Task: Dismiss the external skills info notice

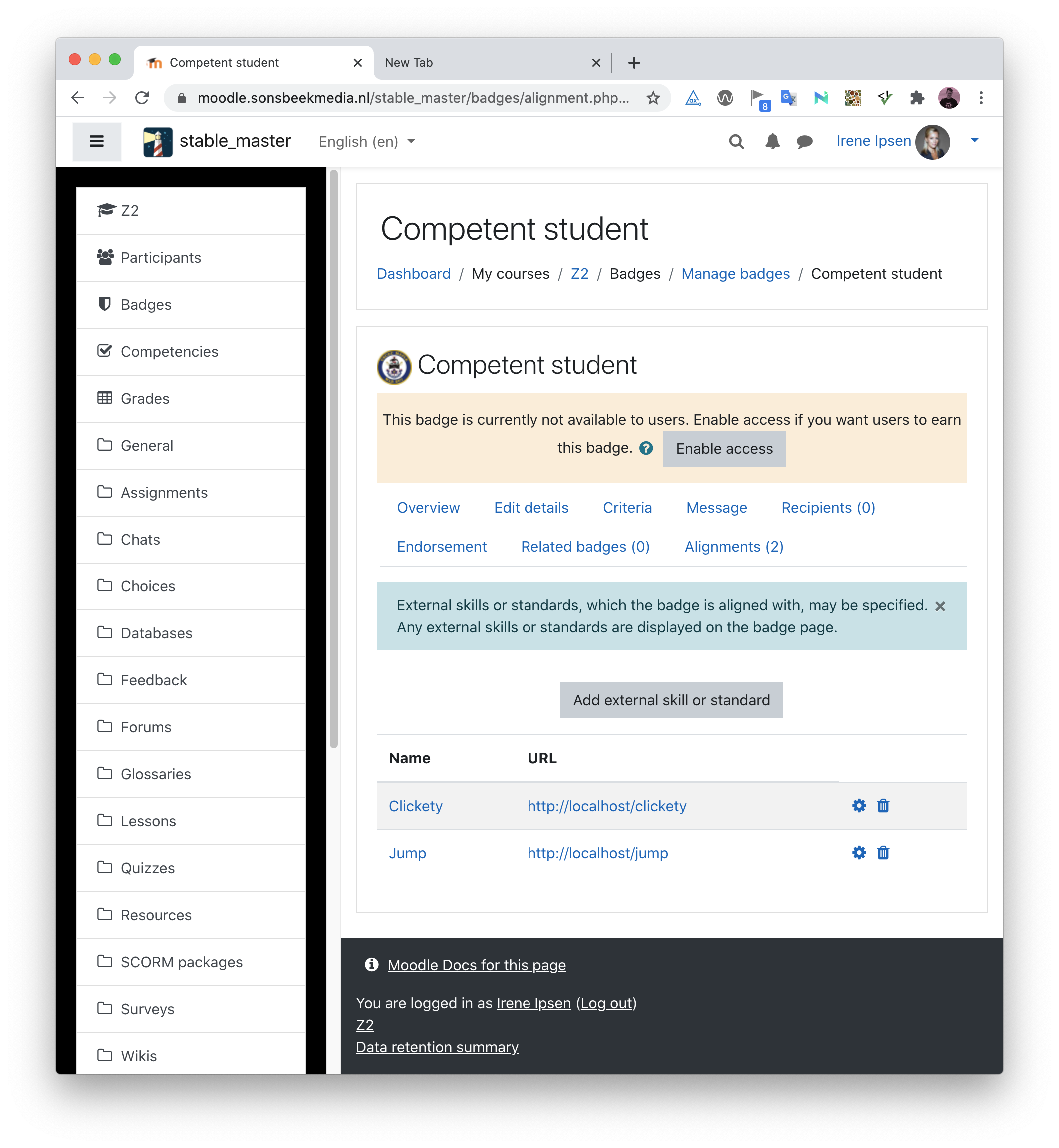Action: coord(940,606)
